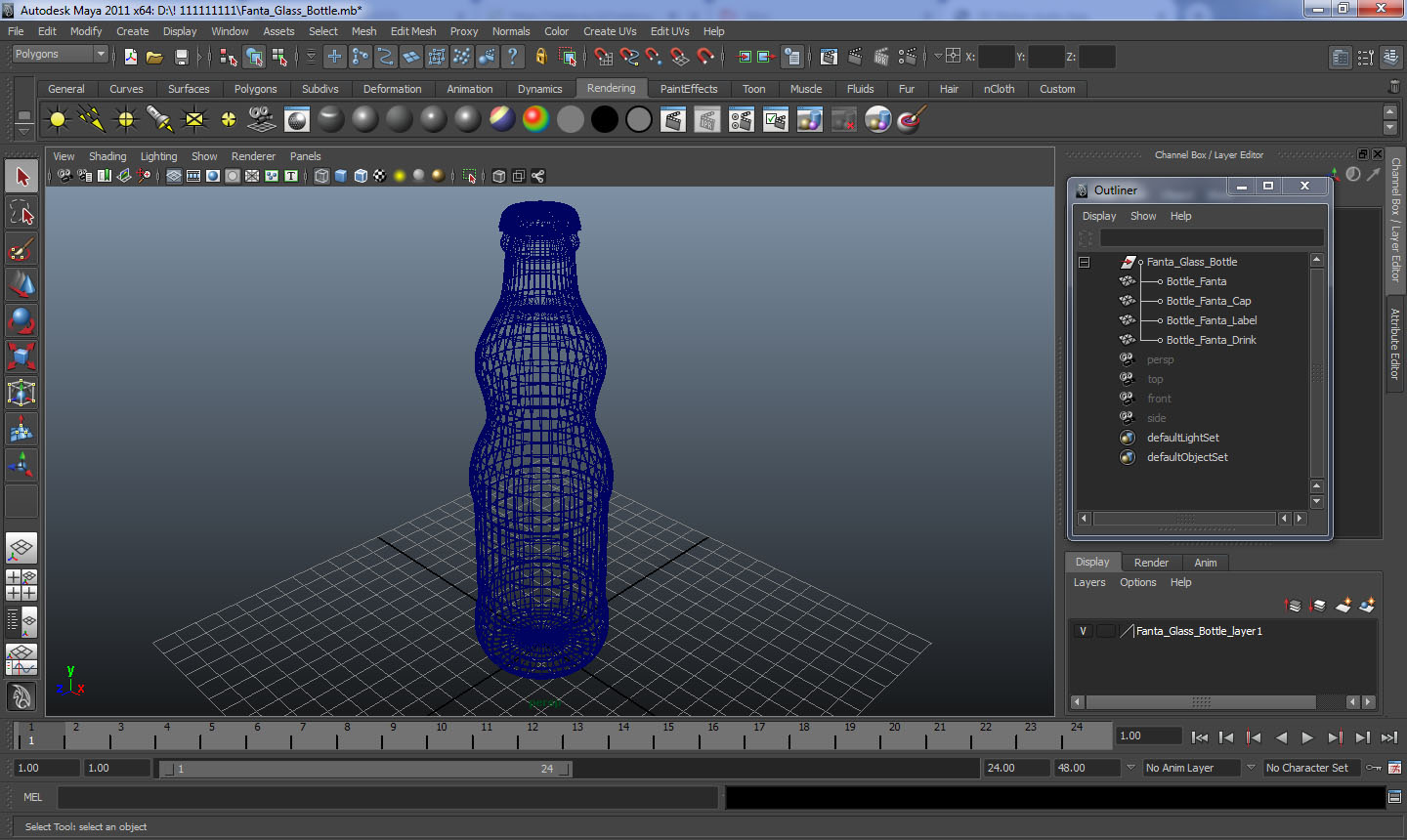The image size is (1407, 840).
Task: Click the lock selection padlock icon
Action: click(540, 57)
